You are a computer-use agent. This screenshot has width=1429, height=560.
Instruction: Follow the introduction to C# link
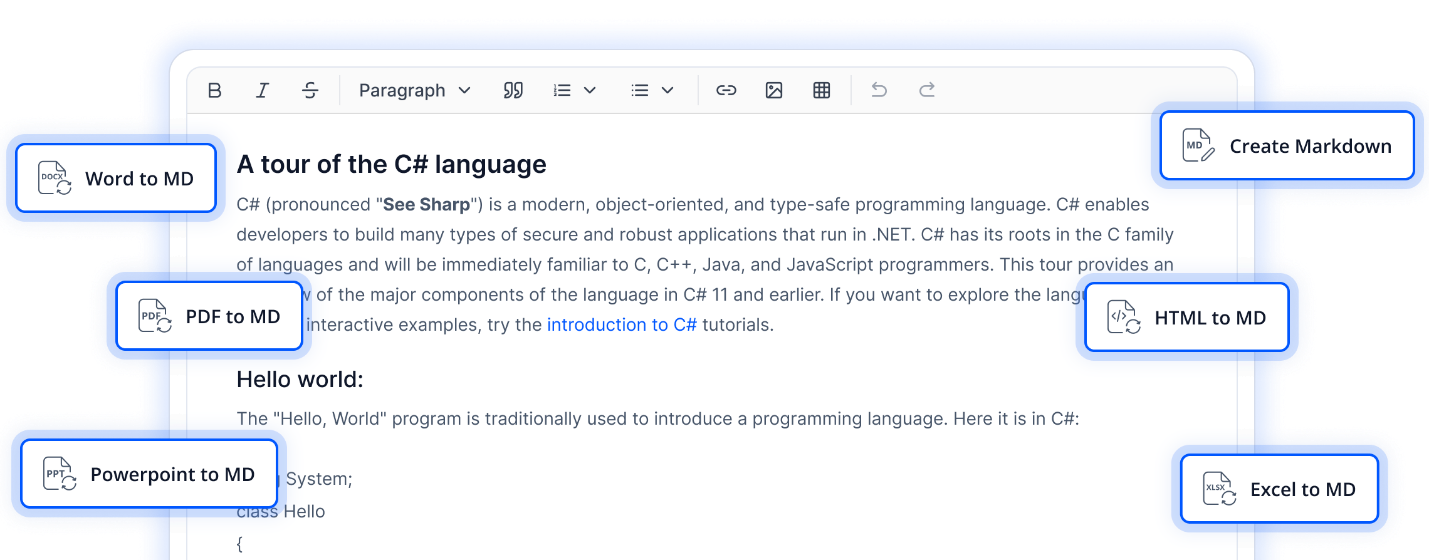pyautogui.click(x=622, y=325)
